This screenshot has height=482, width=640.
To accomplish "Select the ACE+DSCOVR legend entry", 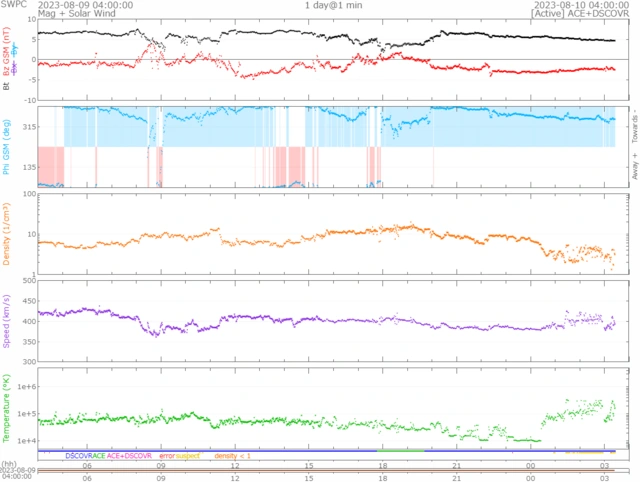I will [x=130, y=455].
